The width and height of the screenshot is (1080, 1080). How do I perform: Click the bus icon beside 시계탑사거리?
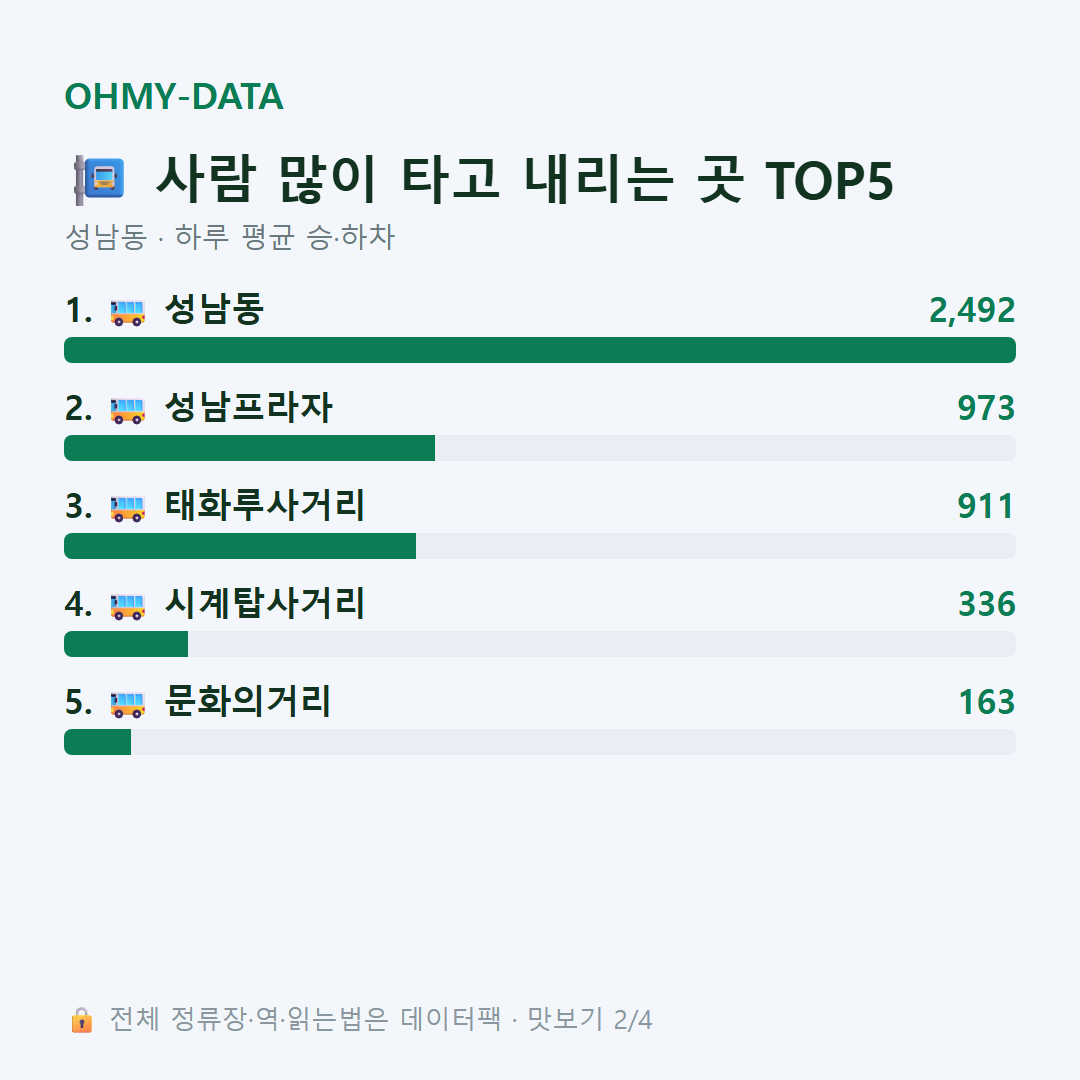(127, 605)
